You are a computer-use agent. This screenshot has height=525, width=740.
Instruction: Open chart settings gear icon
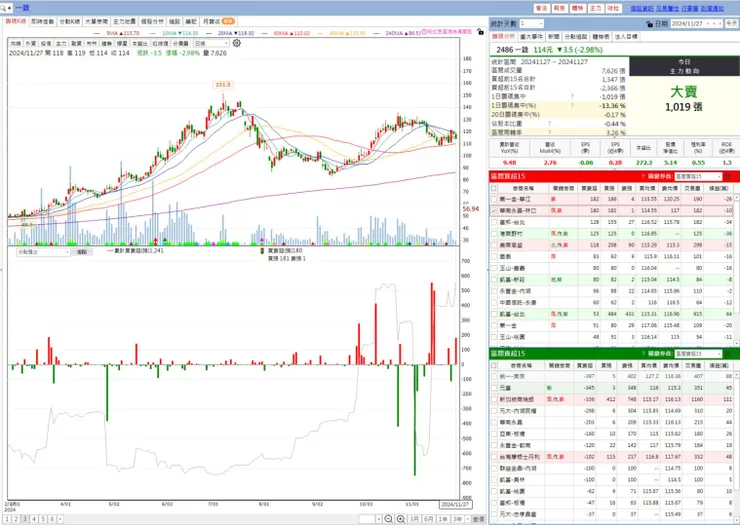point(236,43)
